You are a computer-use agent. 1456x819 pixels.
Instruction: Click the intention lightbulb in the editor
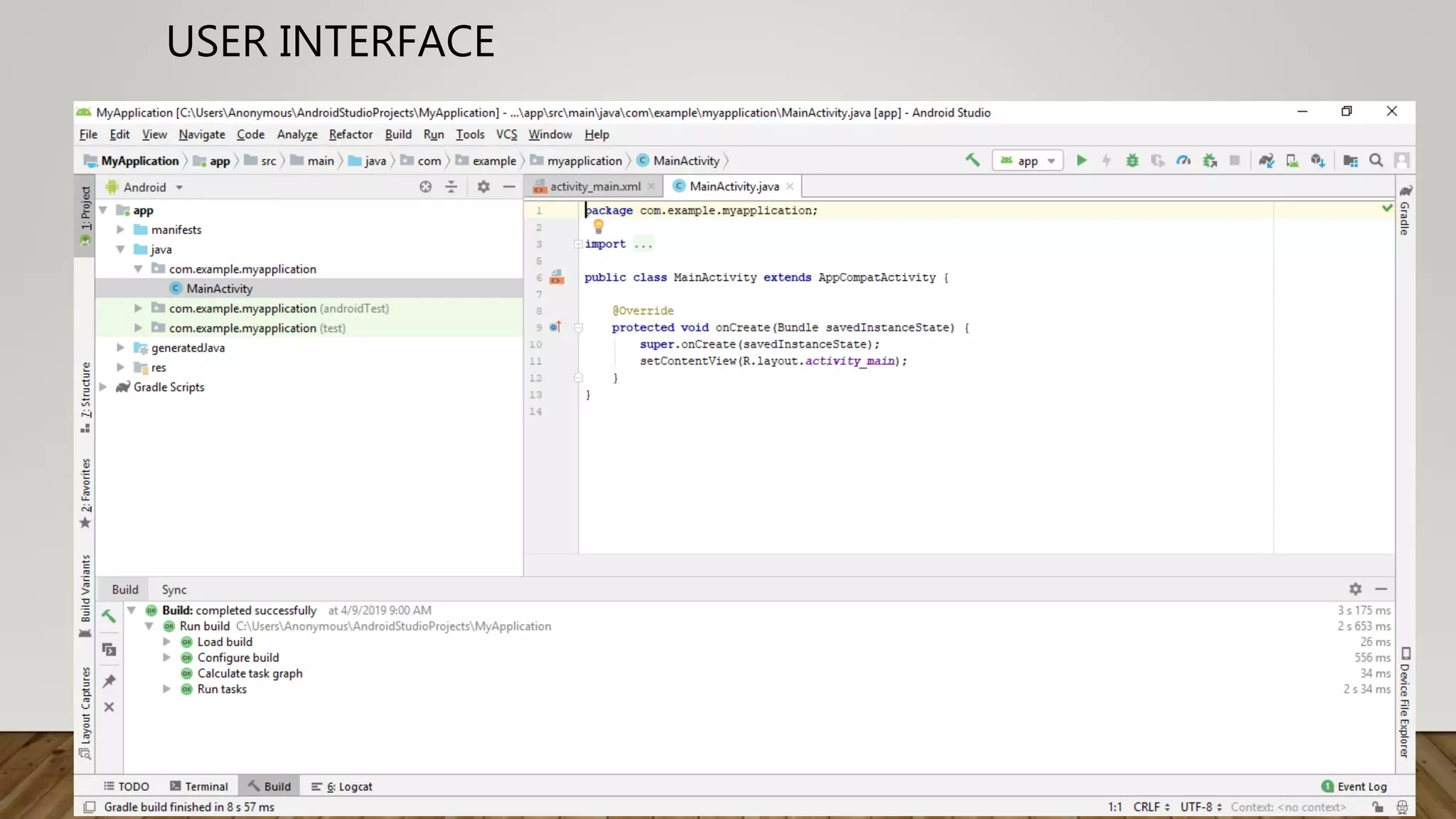[x=599, y=226]
